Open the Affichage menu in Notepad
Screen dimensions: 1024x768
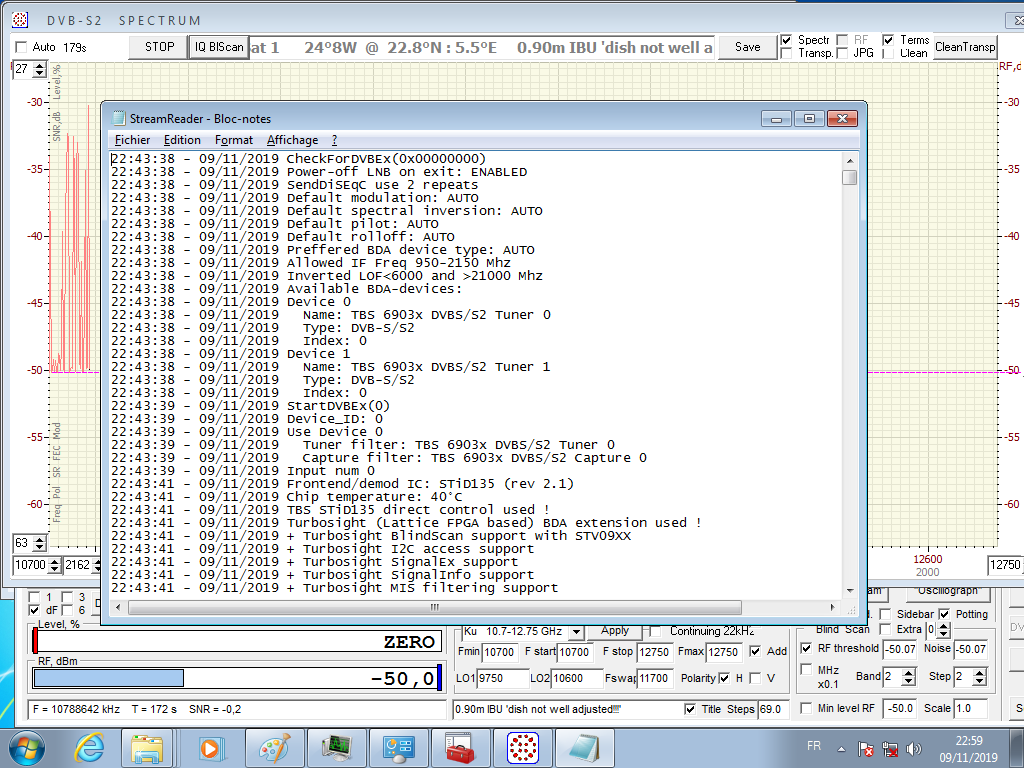292,140
